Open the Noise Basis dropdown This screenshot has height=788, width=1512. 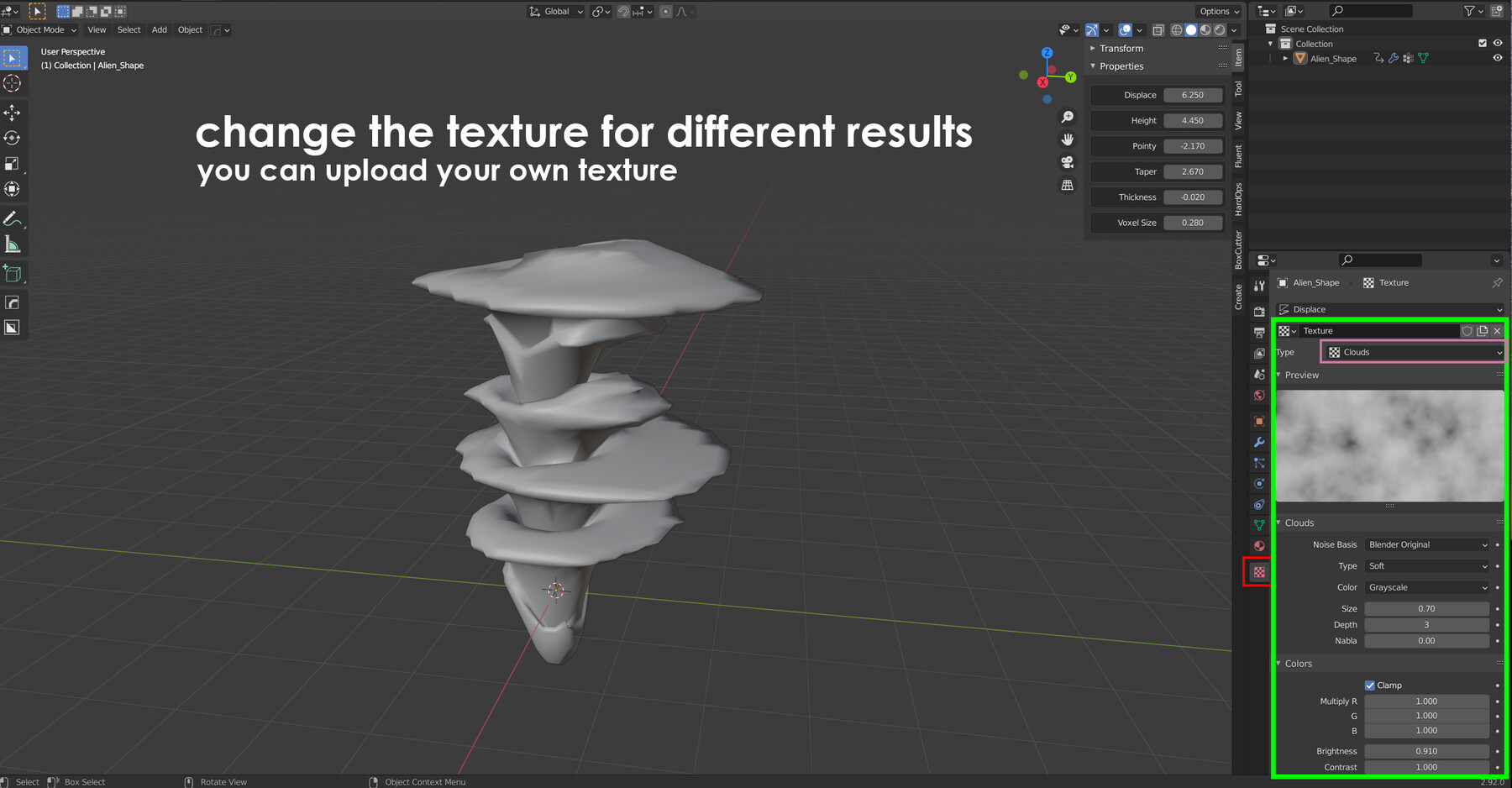1426,544
